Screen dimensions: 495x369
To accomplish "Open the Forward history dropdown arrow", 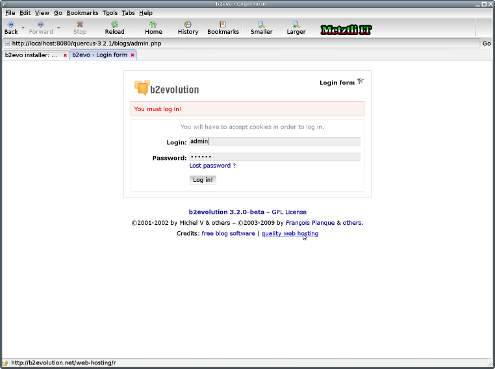I will tap(58, 28).
